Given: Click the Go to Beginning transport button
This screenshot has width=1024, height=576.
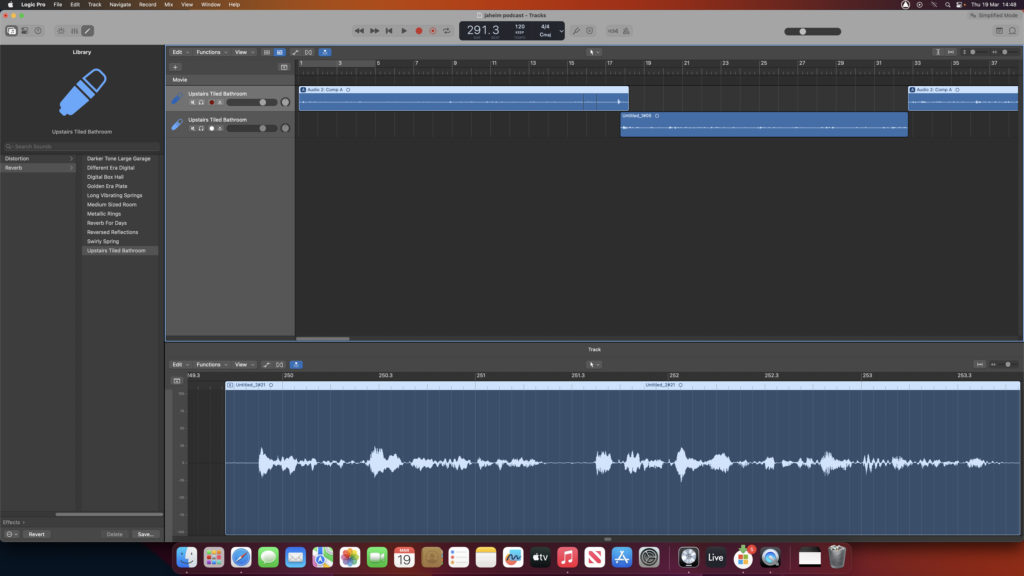Looking at the screenshot, I should (x=389, y=31).
